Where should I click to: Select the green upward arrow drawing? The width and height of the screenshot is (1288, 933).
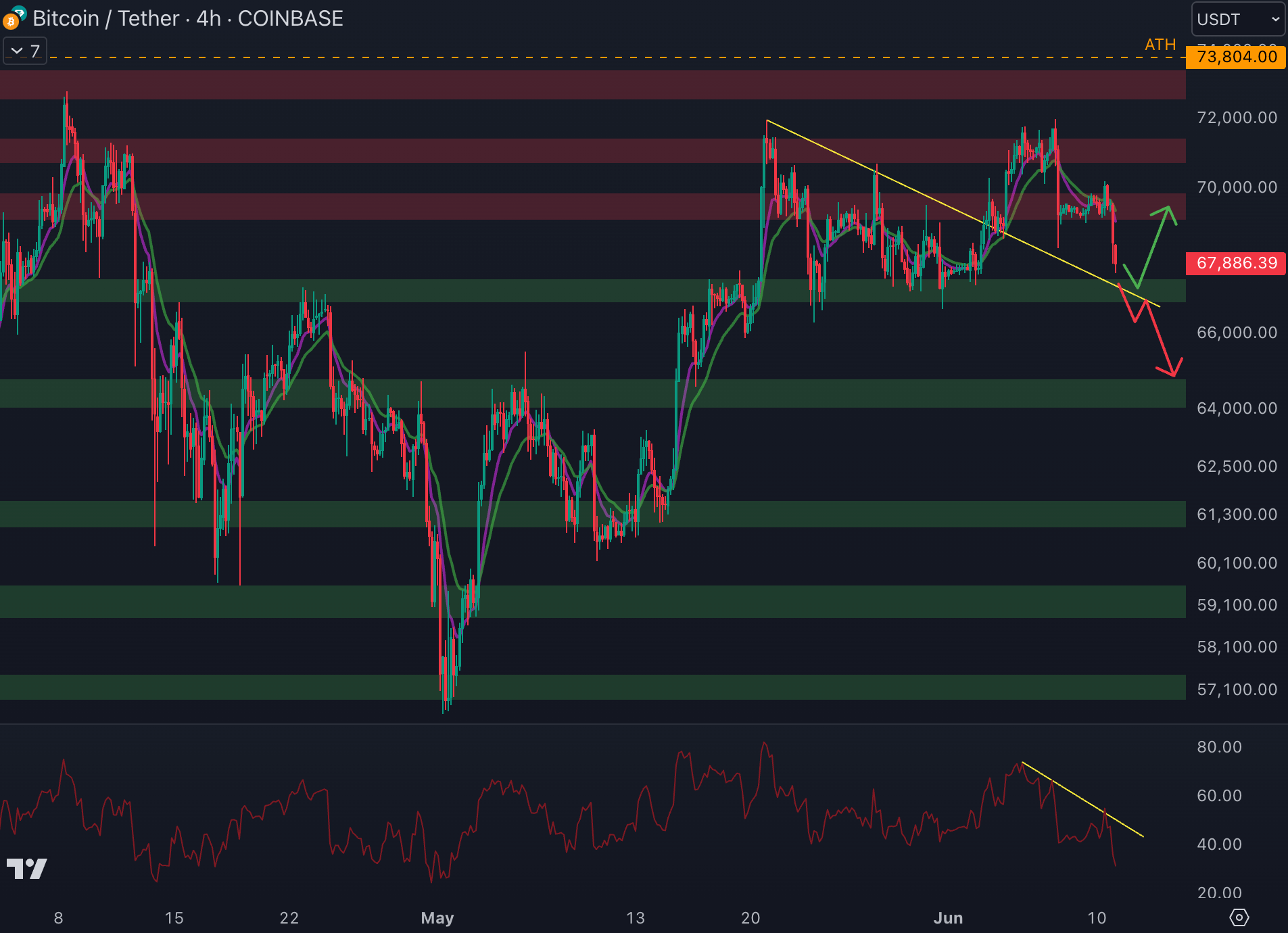(x=1153, y=247)
